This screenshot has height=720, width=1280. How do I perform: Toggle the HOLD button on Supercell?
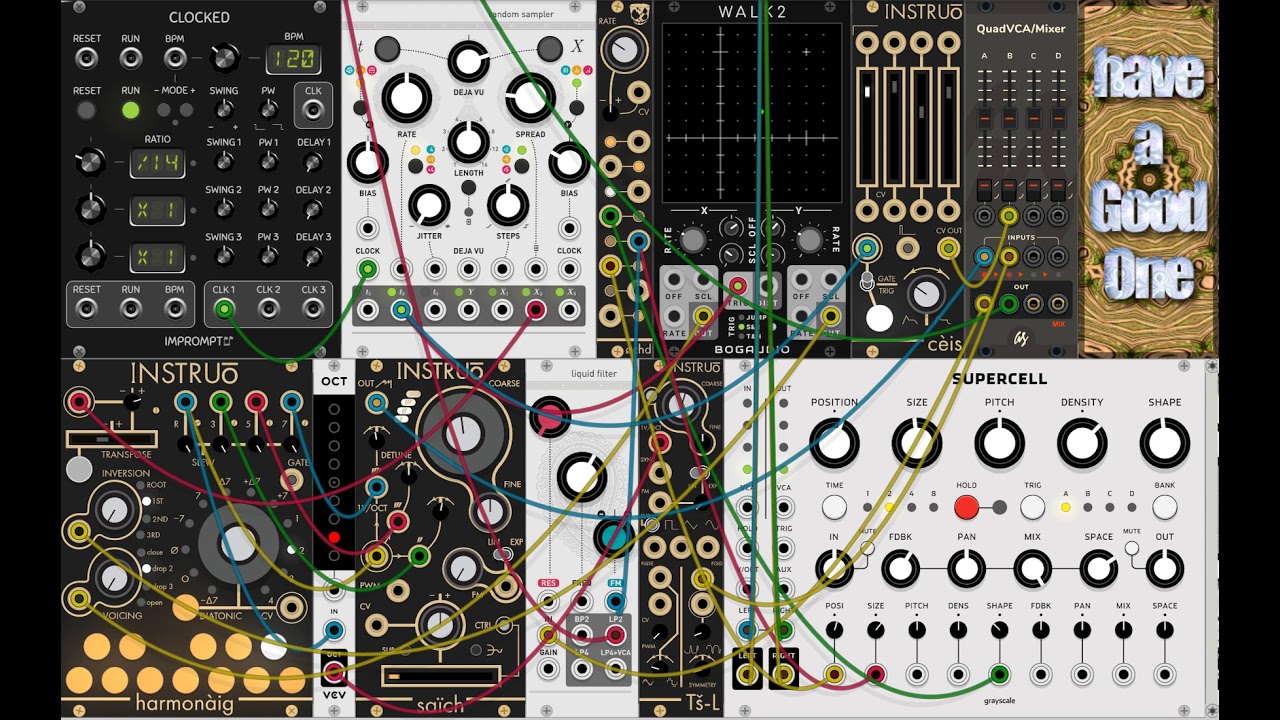(966, 507)
